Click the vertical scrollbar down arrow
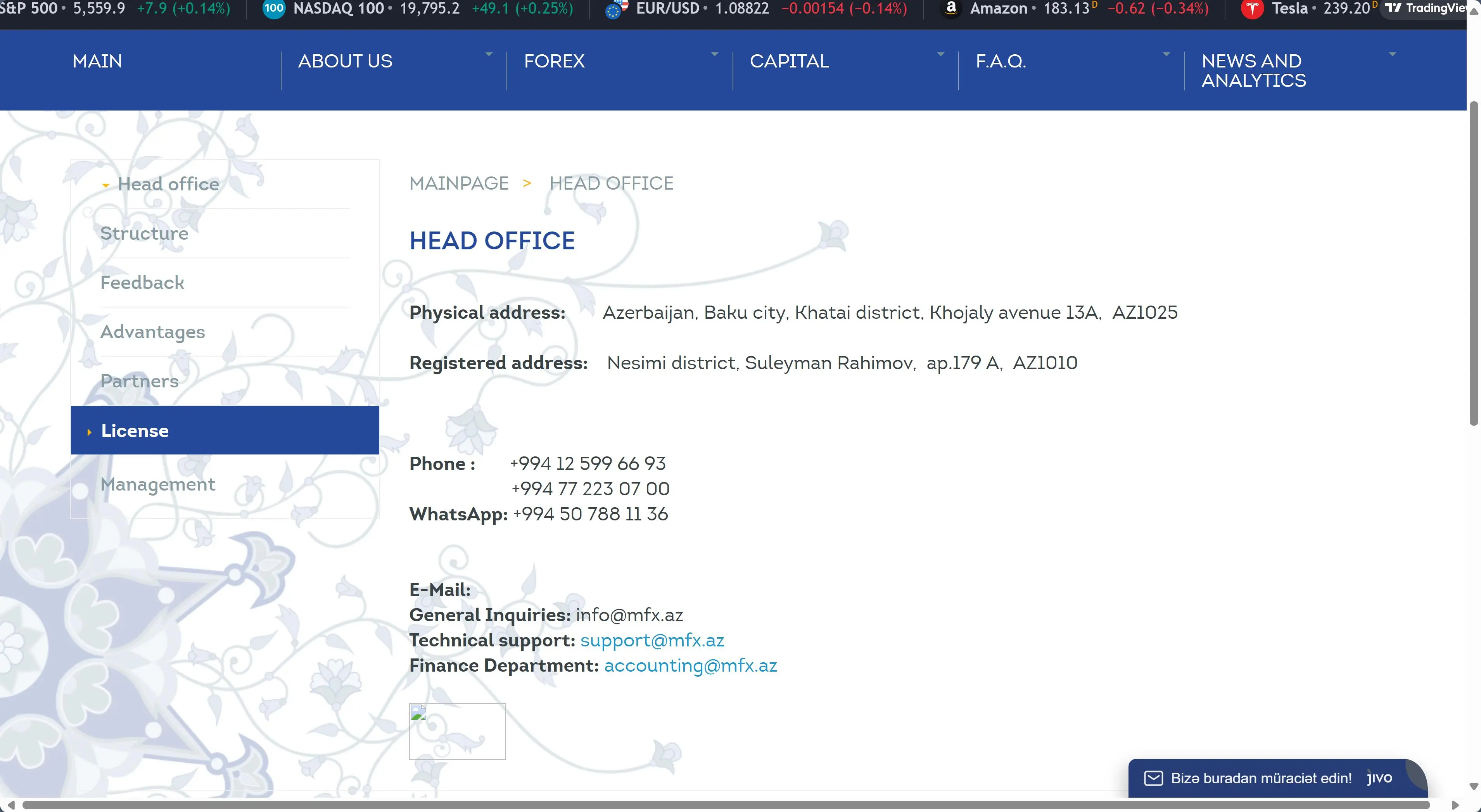 click(1474, 786)
